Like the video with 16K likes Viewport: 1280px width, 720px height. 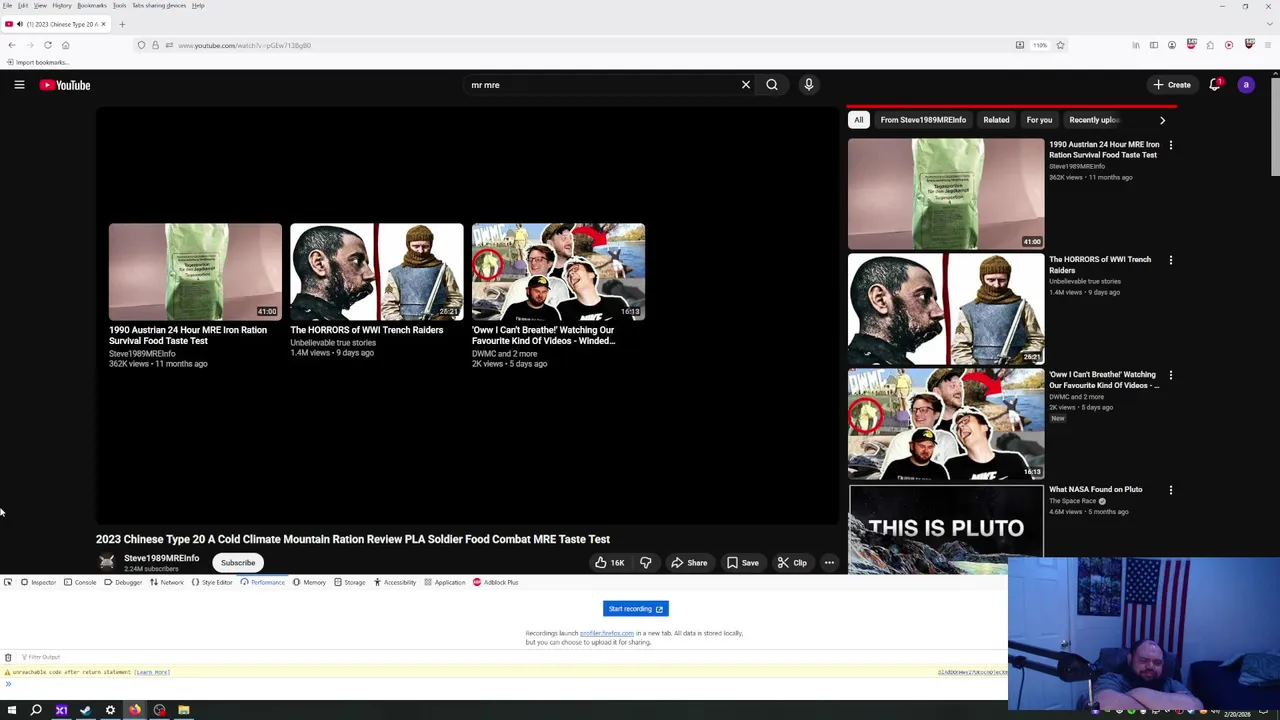609,563
